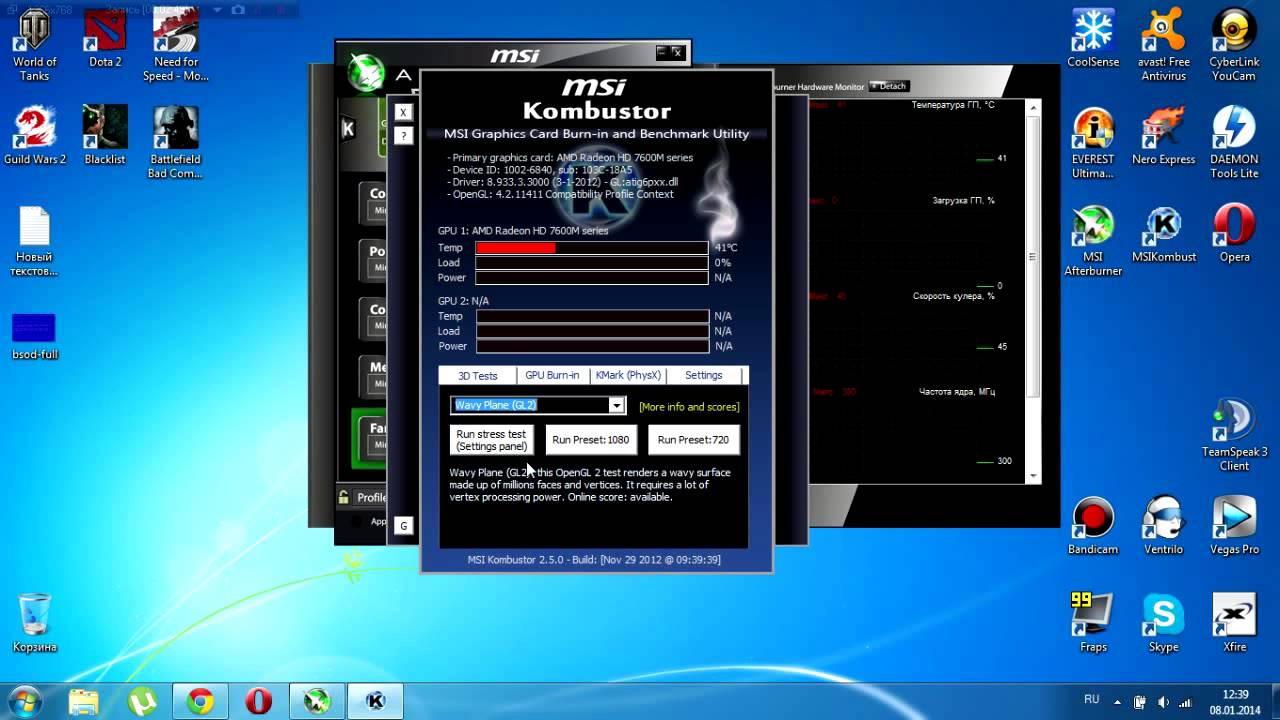This screenshot has width=1280, height=720.
Task: Click the Afterburner K (Kombustor) button
Action: (x=348, y=128)
